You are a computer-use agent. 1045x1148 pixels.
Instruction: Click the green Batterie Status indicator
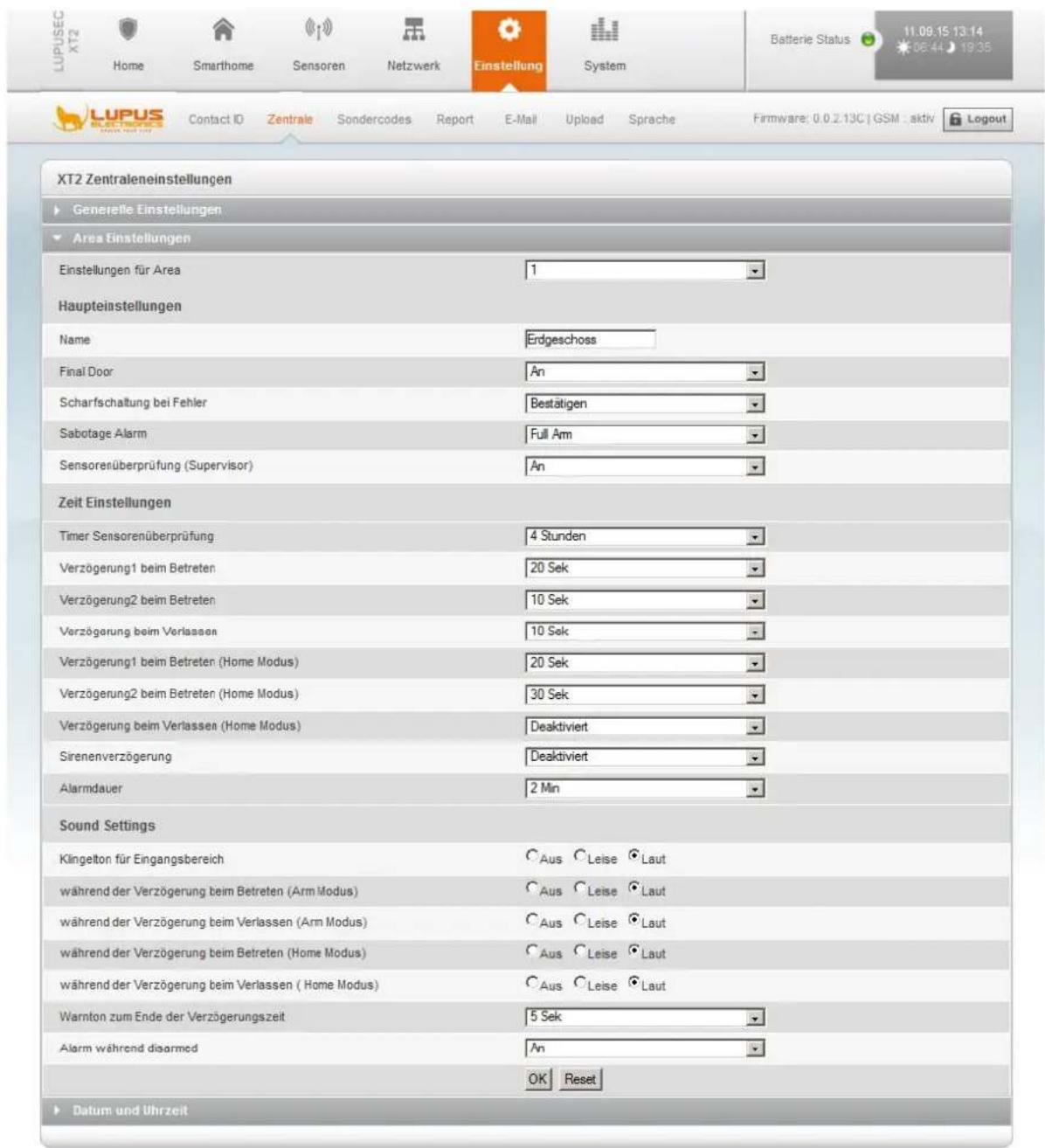(x=868, y=39)
